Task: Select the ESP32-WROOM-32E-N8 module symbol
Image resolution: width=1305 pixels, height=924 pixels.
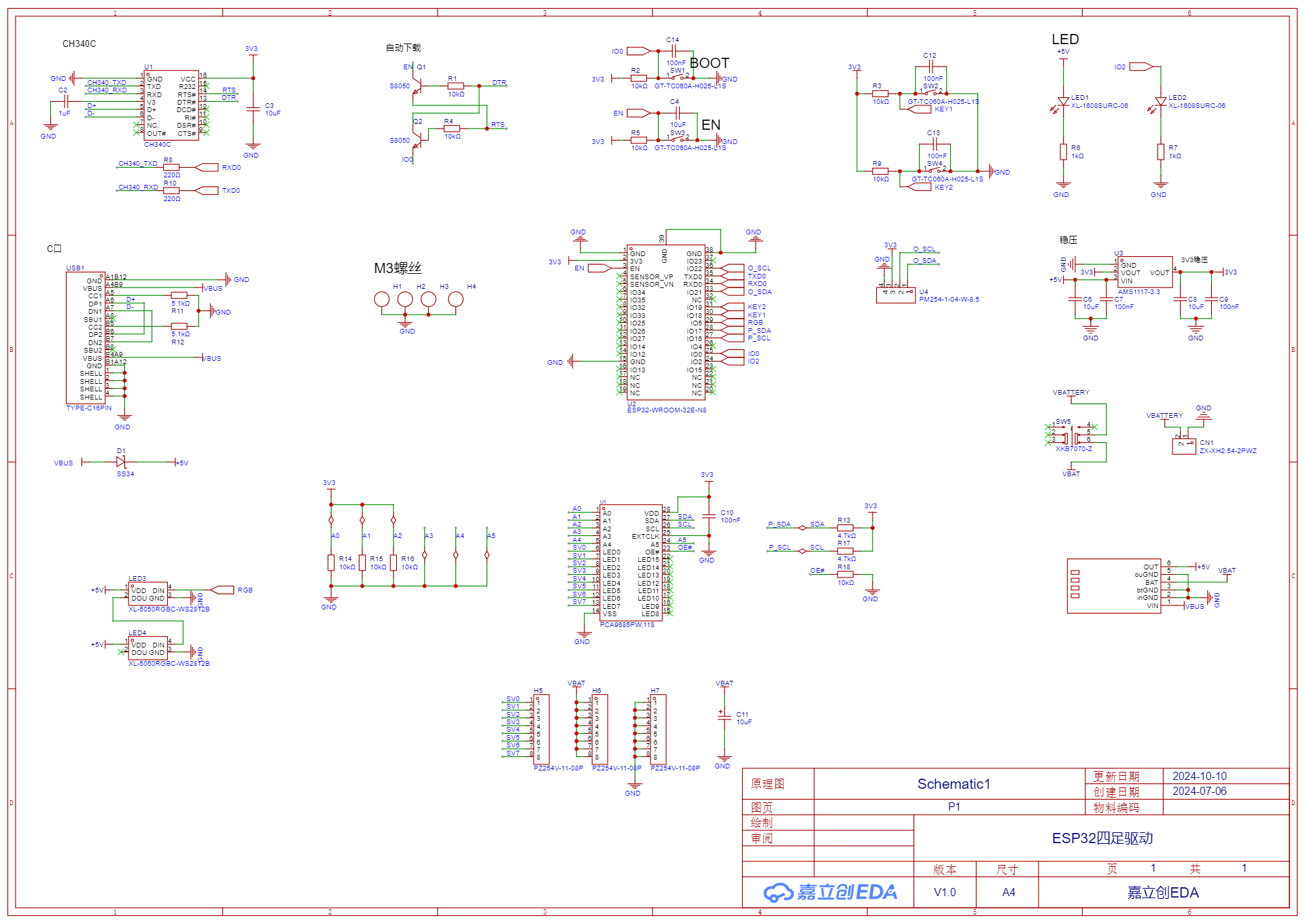Action: click(665, 323)
